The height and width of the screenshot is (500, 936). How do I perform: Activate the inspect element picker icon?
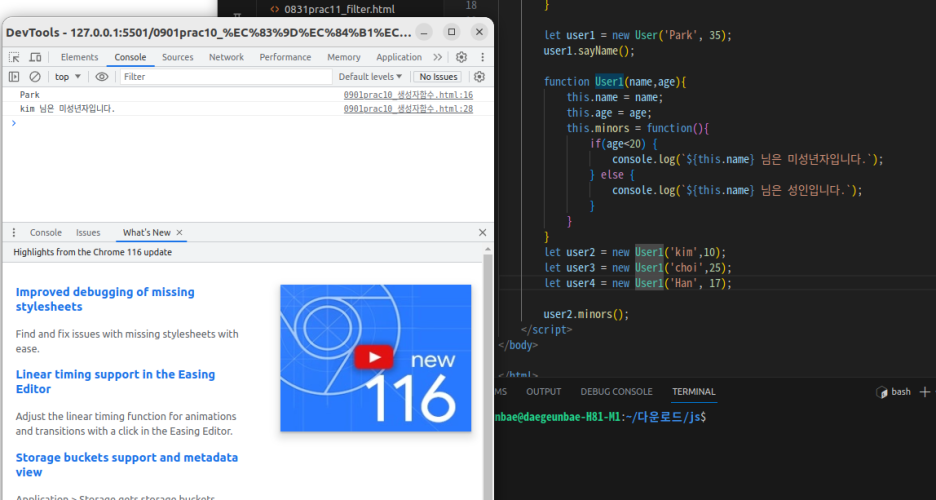14,57
